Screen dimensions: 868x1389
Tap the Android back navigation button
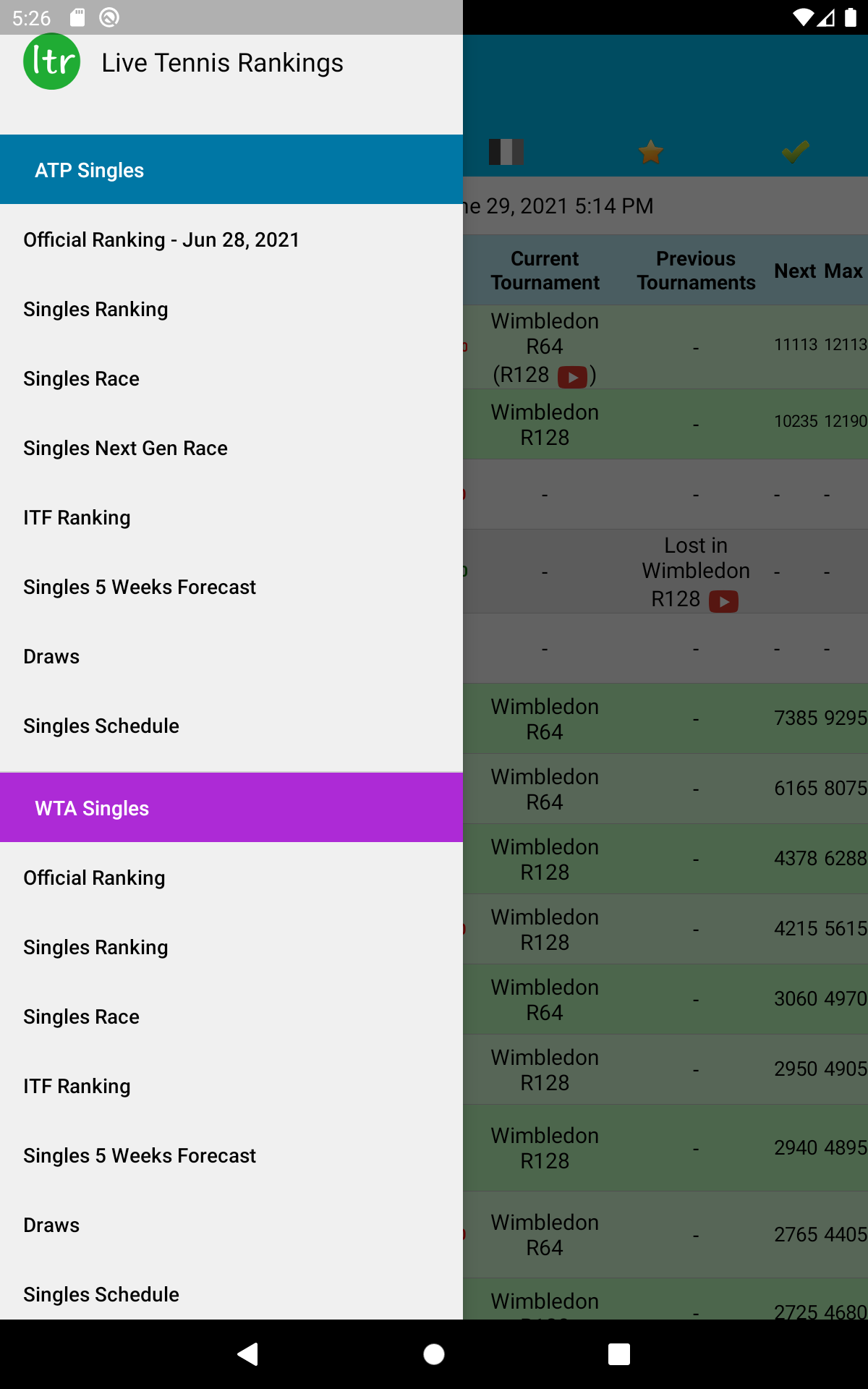tap(248, 1354)
